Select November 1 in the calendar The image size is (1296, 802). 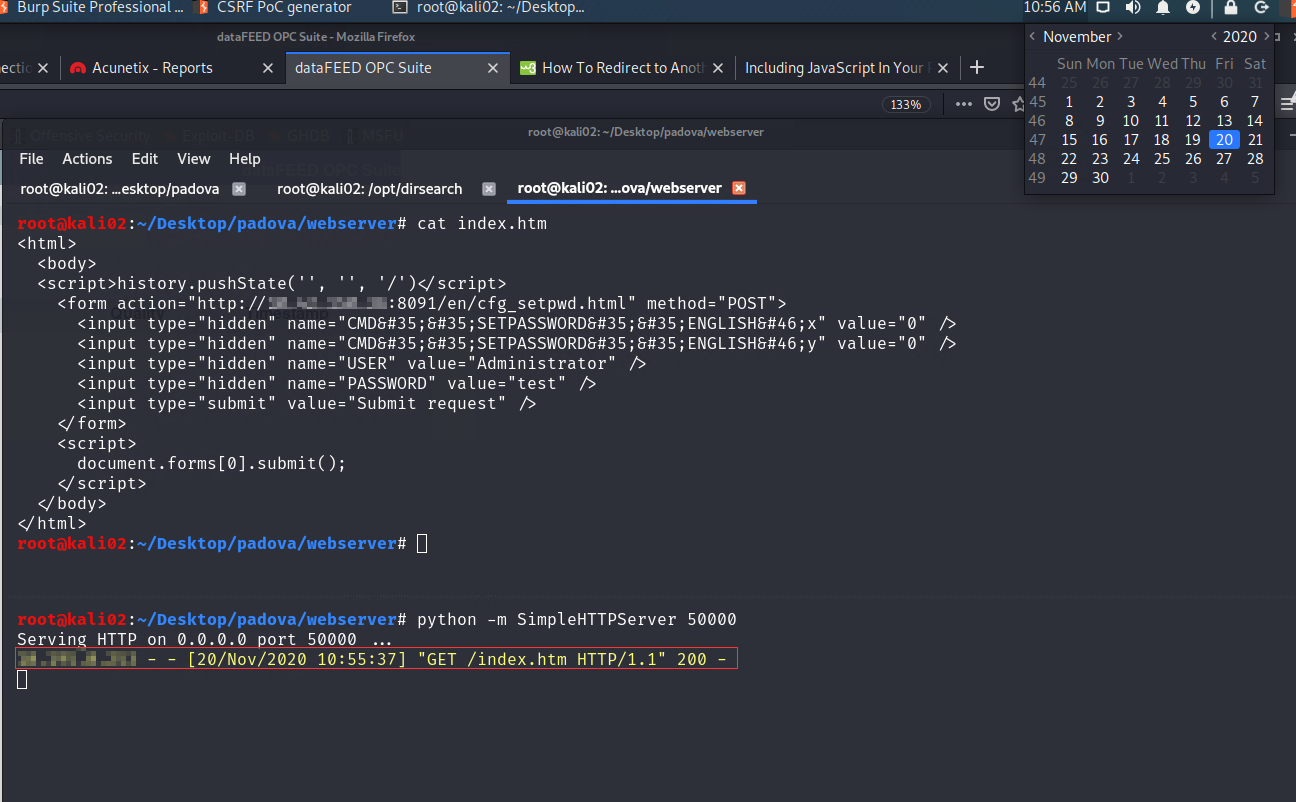[1069, 102]
